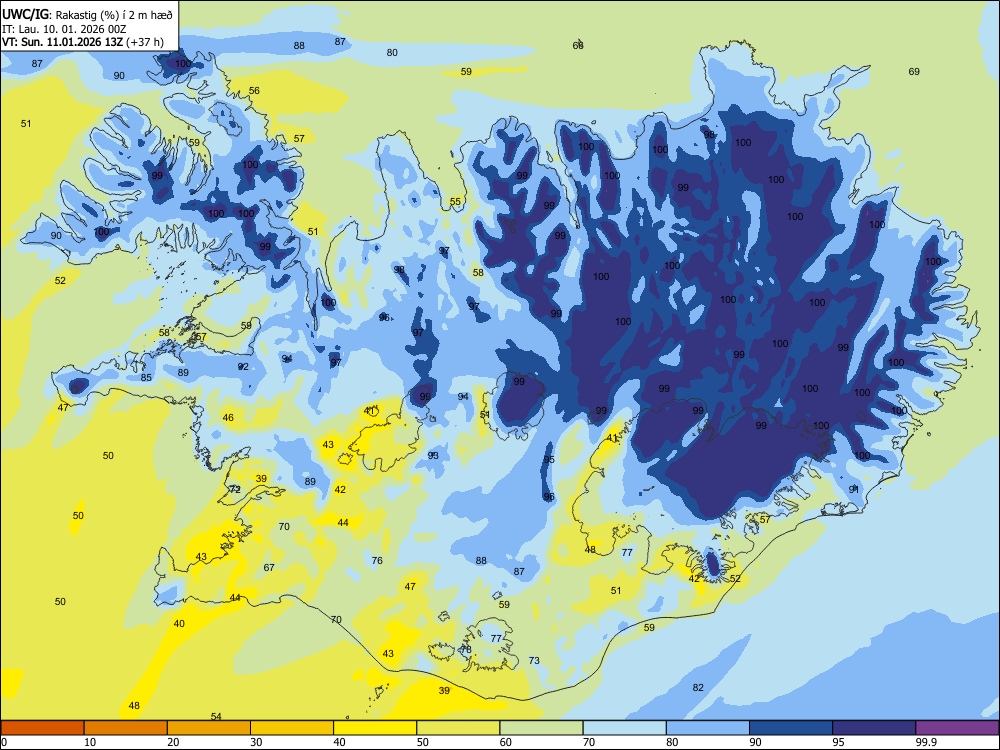Click the pale yellow 50–60 legend swatch
This screenshot has width=1000, height=750.
459,728
